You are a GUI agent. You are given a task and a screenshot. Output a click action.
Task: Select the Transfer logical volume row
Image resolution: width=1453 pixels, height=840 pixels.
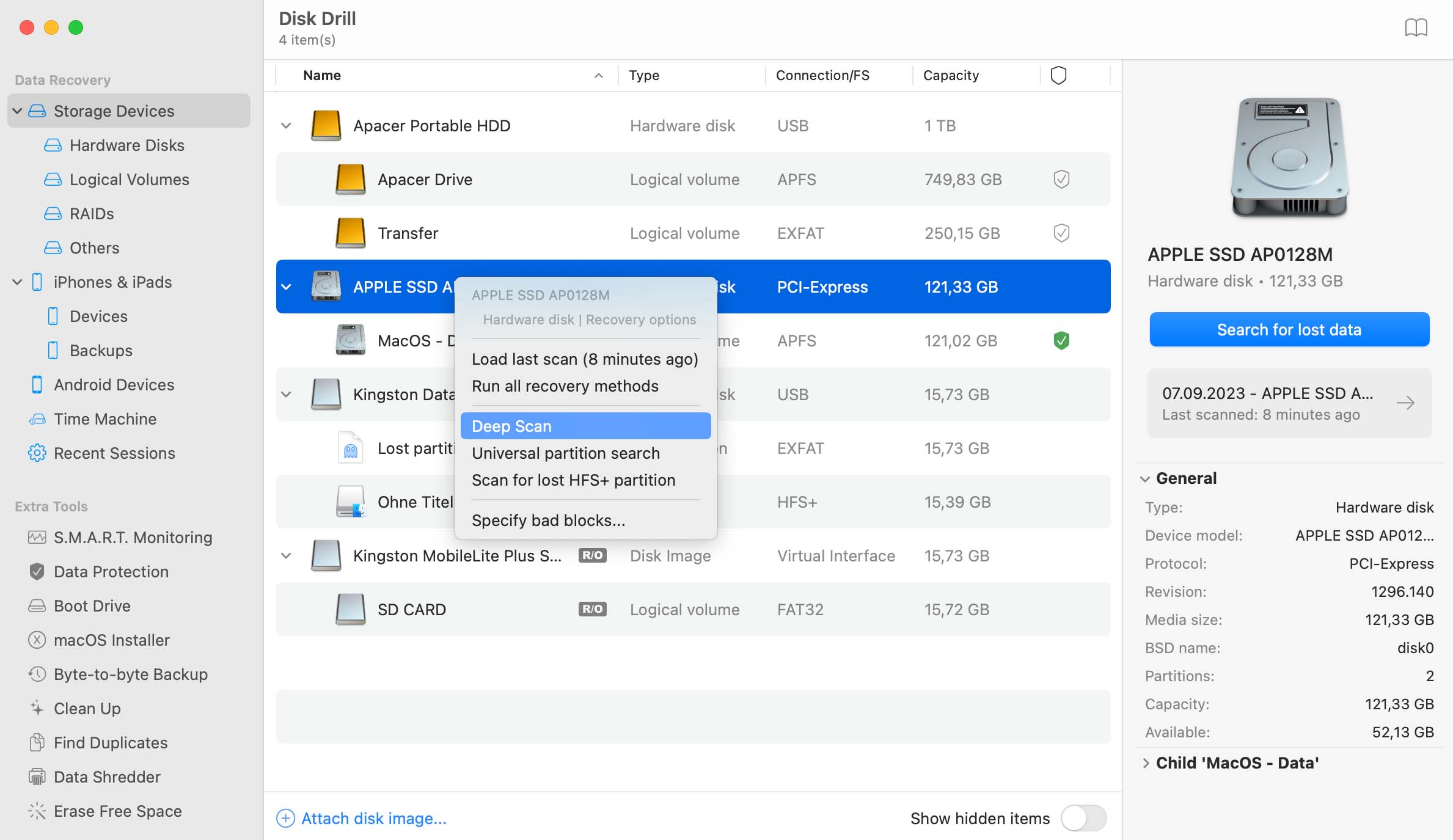pyautogui.click(x=693, y=233)
